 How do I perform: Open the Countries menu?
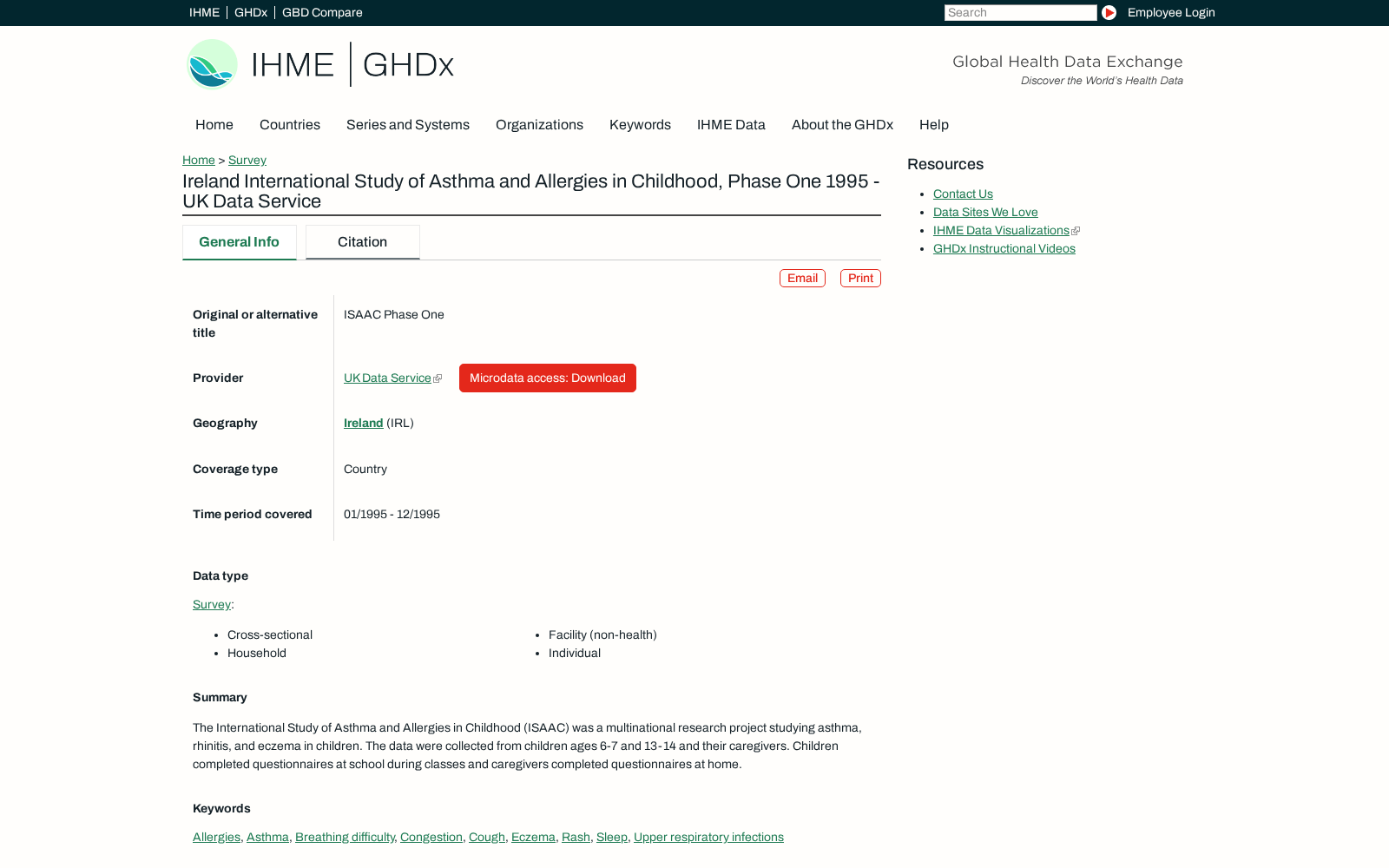tap(290, 125)
